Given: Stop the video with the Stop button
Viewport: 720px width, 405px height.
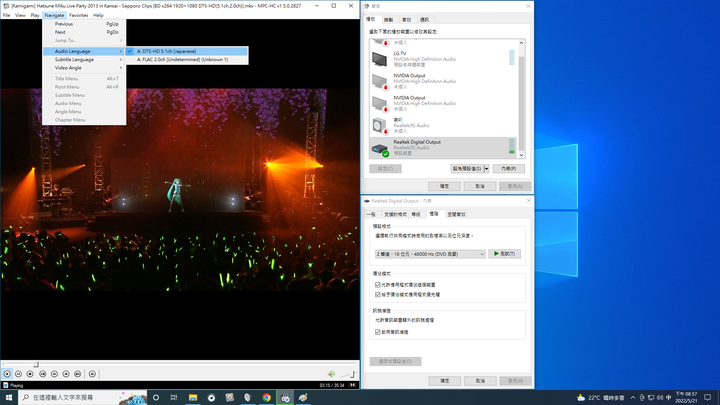Looking at the screenshot, I should 30,374.
